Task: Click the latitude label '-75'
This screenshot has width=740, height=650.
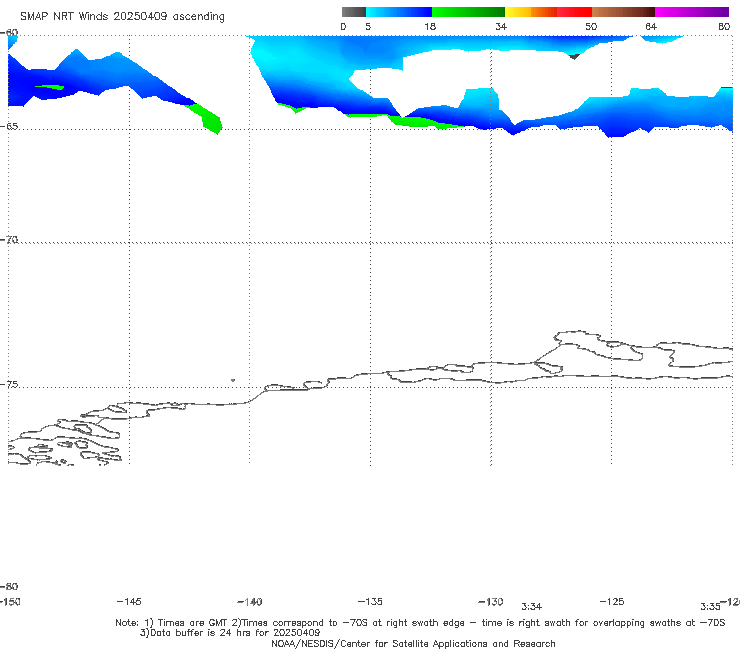Action: [x=9, y=384]
